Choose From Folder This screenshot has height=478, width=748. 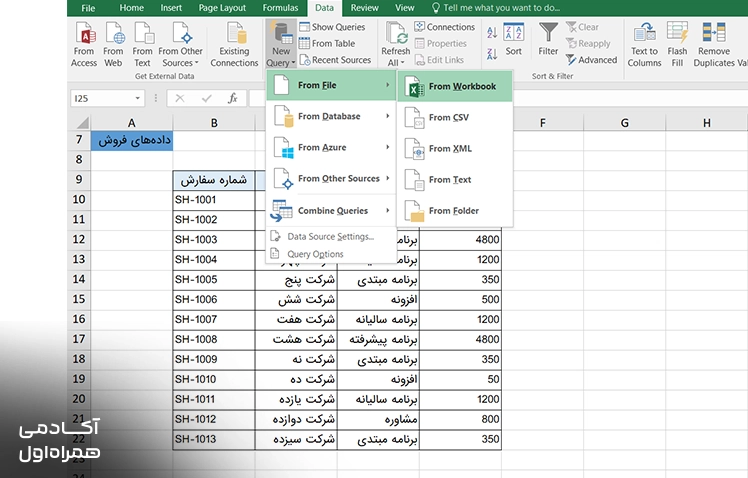click(x=455, y=210)
